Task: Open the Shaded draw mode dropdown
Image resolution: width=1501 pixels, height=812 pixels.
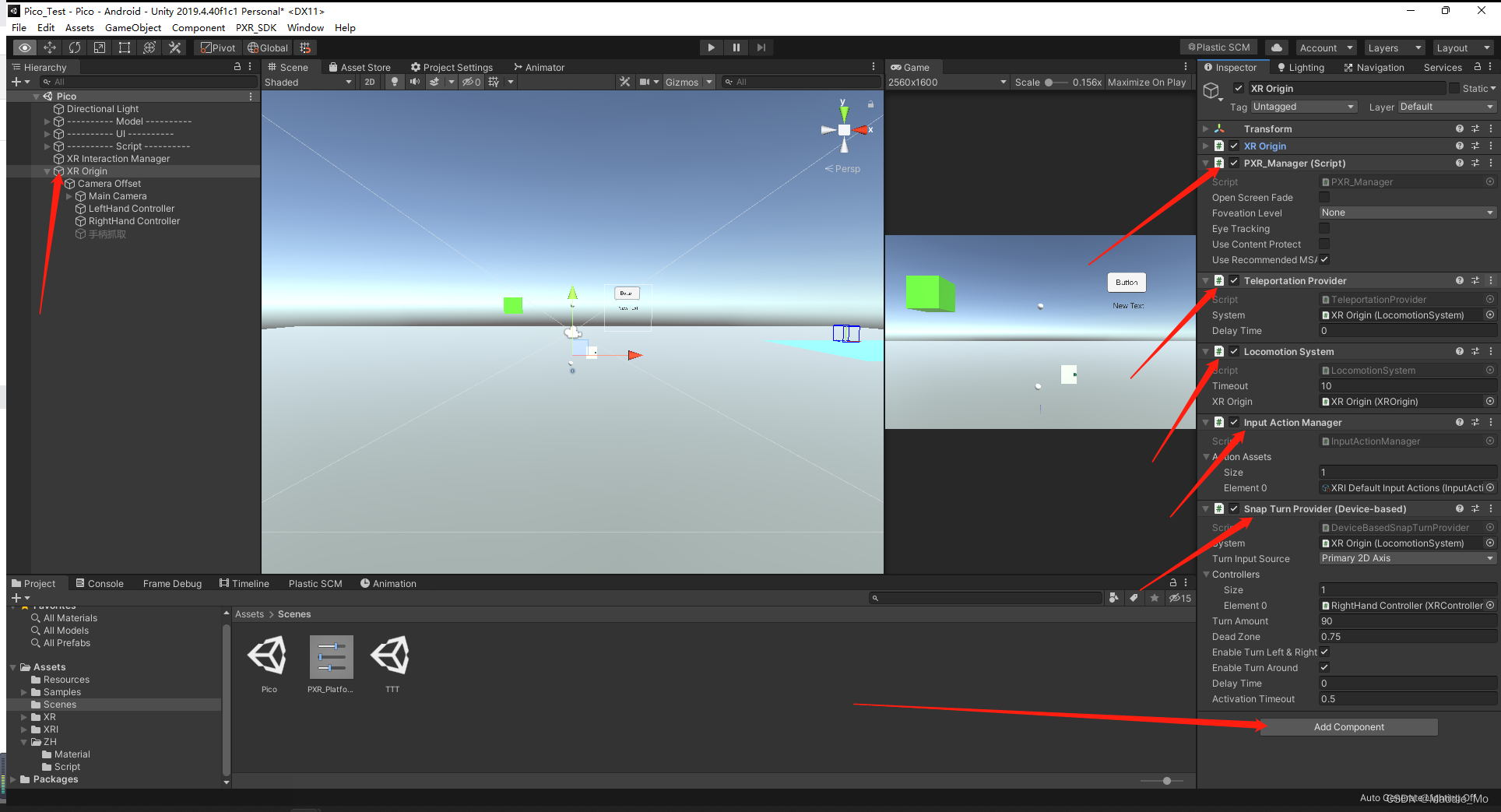Action: point(308,82)
